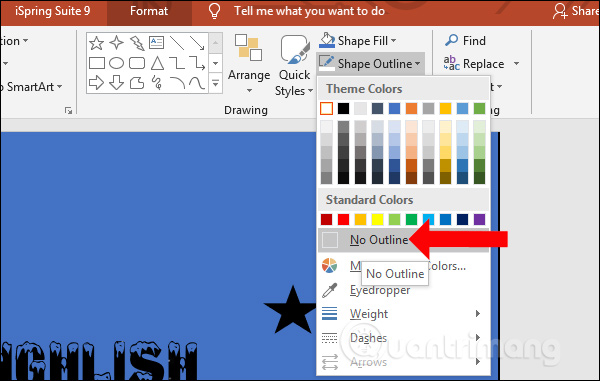
Task: Select the dark blue-gray theme color swatch
Action: click(377, 109)
